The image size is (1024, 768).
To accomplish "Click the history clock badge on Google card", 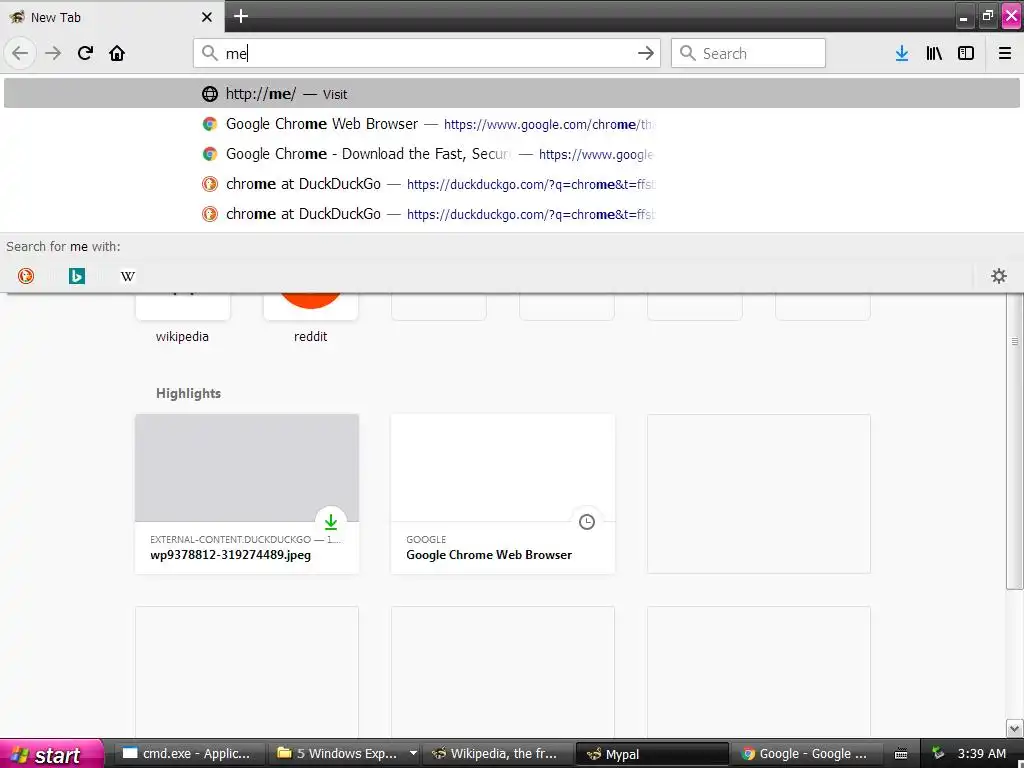I will coord(586,521).
